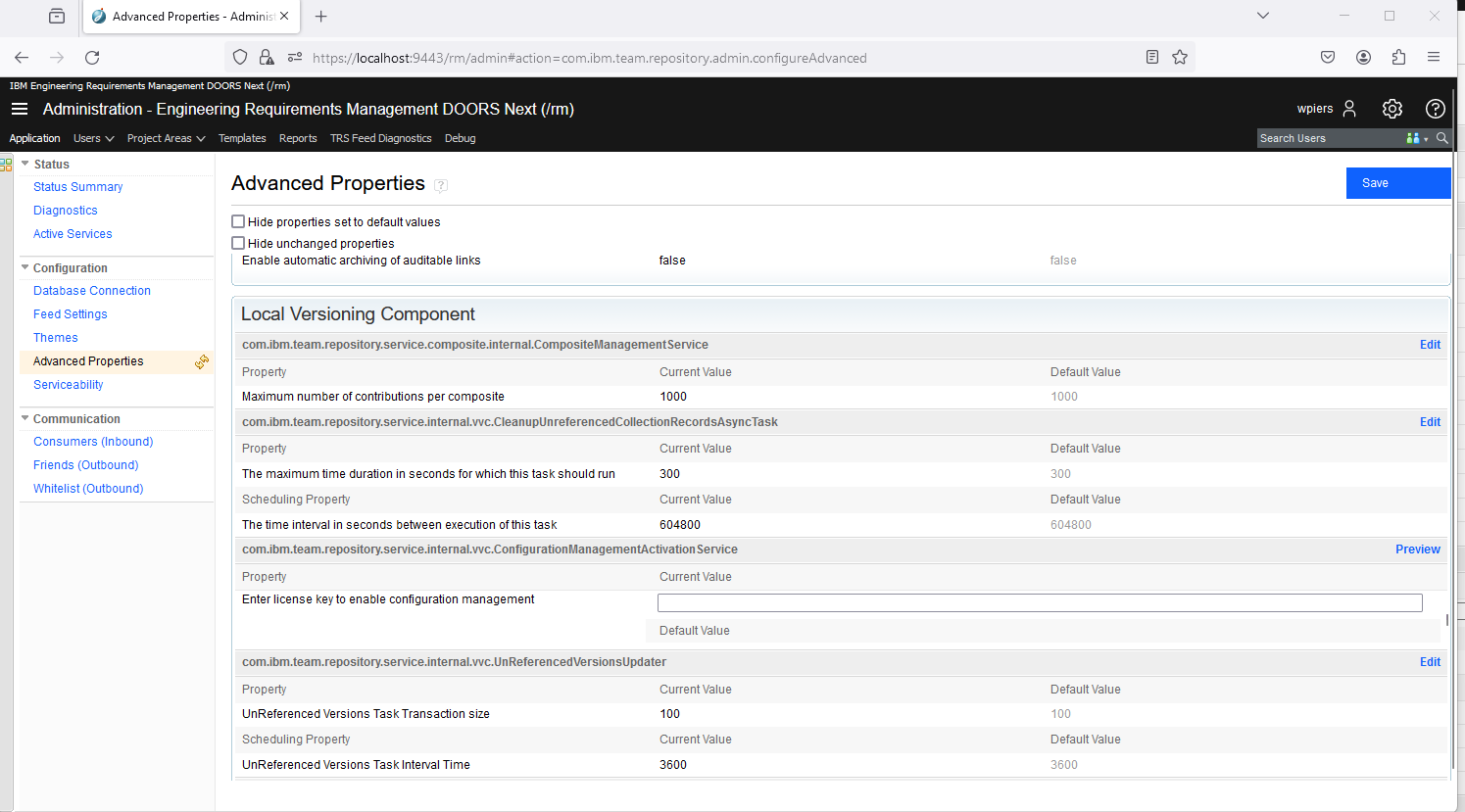Image resolution: width=1465 pixels, height=812 pixels.
Task: Open the main navigation hamburger menu beside Administration
Action: coord(20,109)
